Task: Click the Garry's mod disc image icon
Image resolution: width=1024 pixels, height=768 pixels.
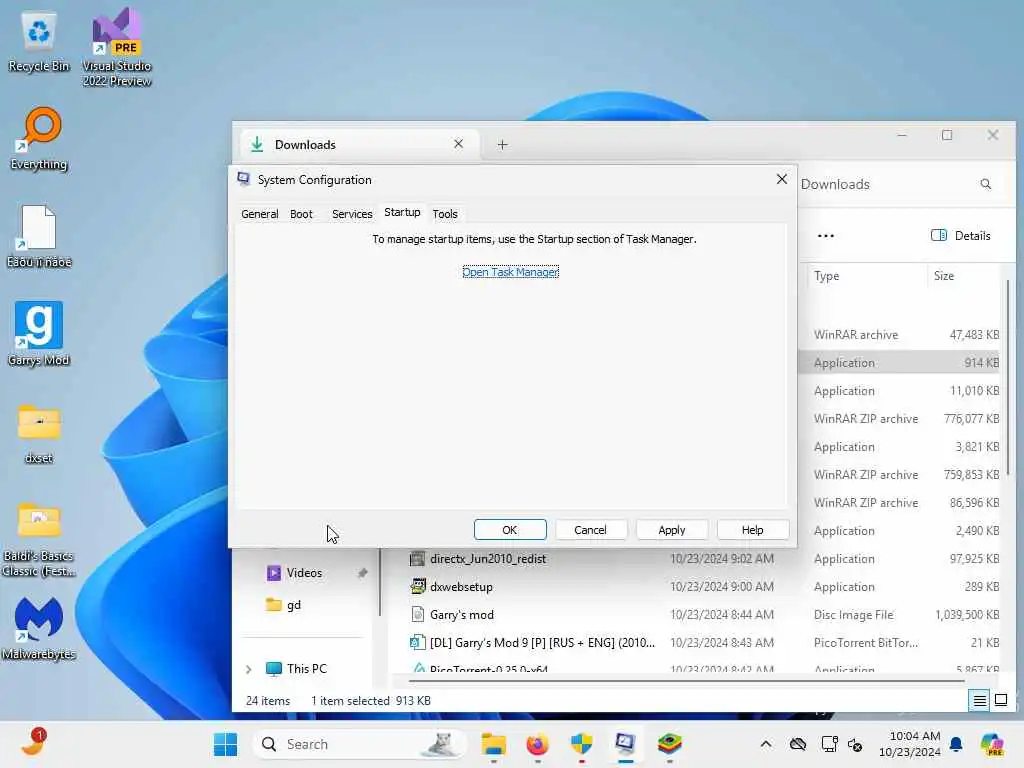Action: 417,615
